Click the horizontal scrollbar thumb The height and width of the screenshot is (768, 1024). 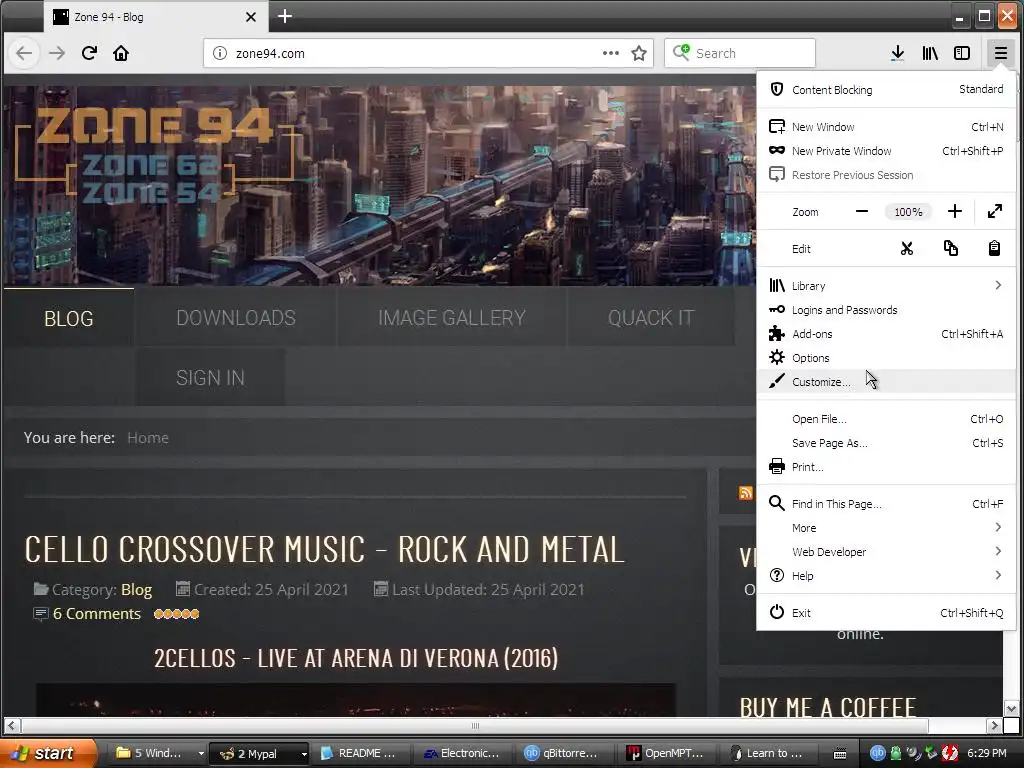[475, 726]
